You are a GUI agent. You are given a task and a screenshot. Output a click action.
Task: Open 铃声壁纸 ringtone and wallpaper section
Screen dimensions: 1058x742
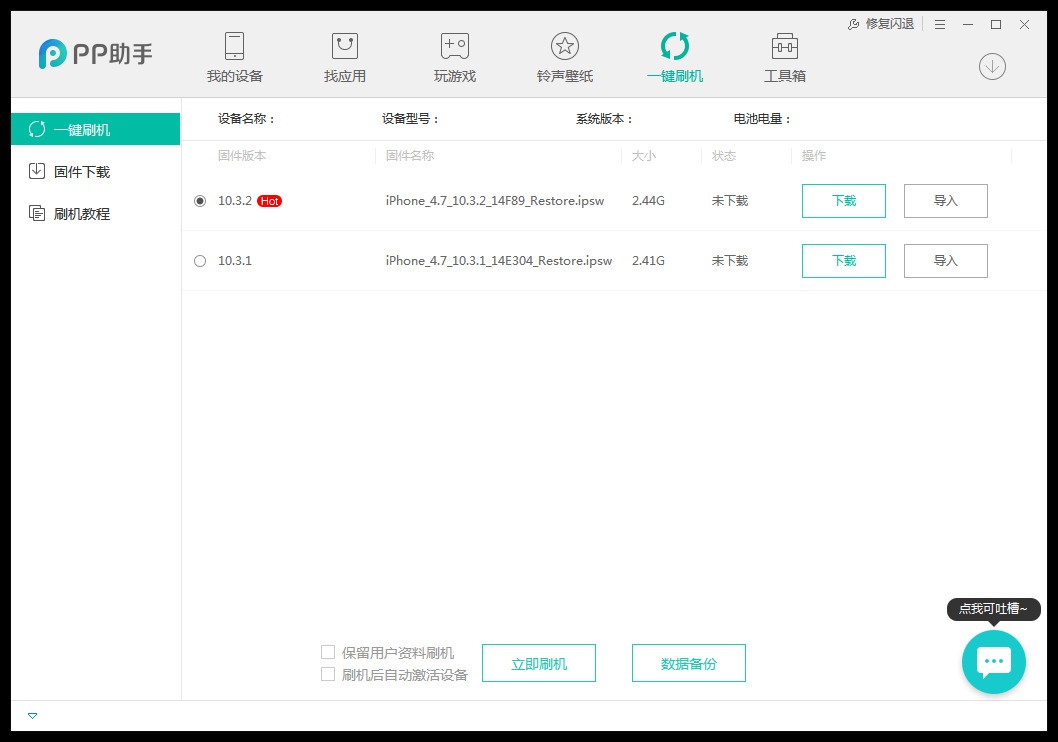[x=564, y=57]
